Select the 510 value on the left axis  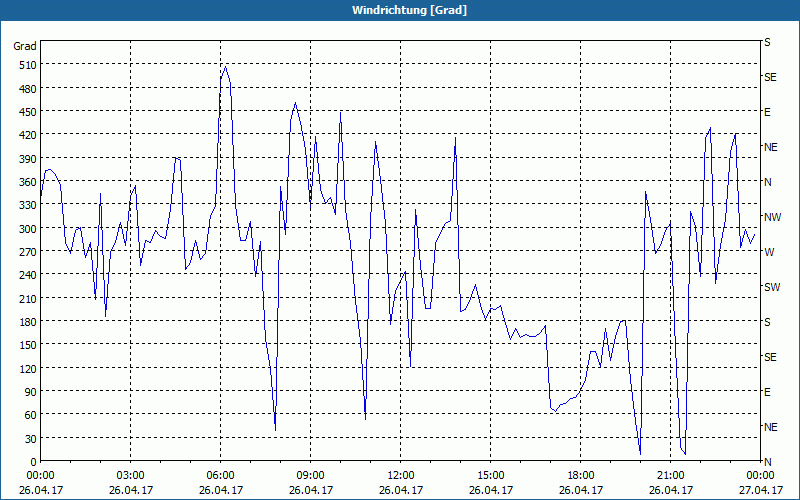click(x=28, y=65)
